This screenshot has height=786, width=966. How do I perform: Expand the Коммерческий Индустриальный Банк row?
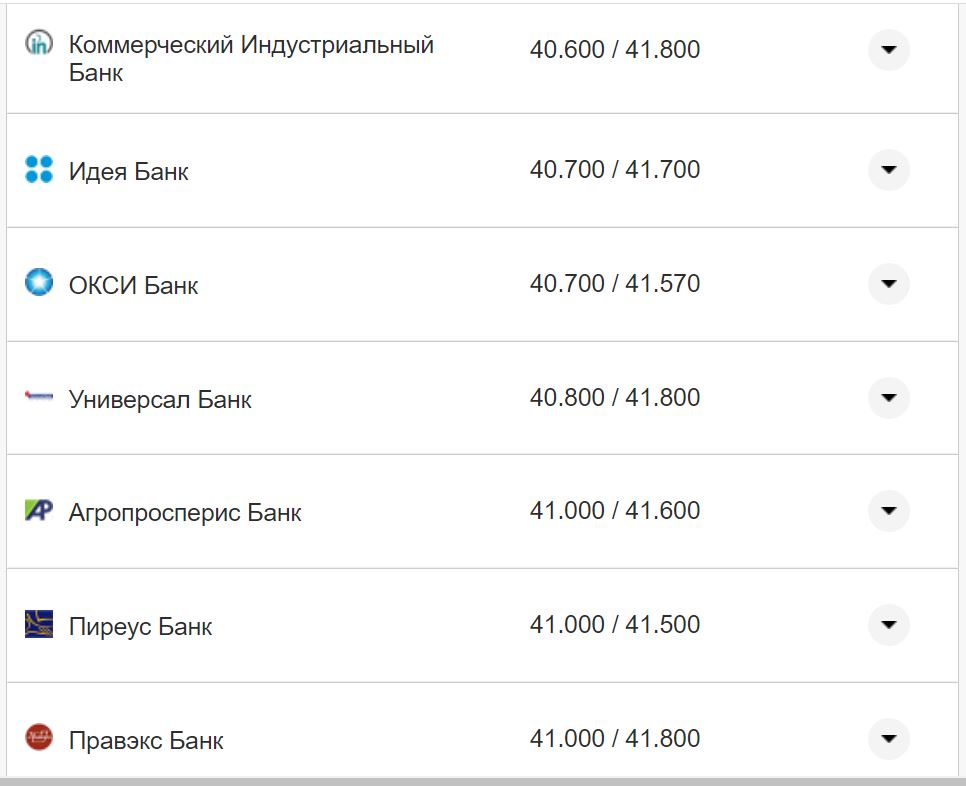click(x=888, y=50)
